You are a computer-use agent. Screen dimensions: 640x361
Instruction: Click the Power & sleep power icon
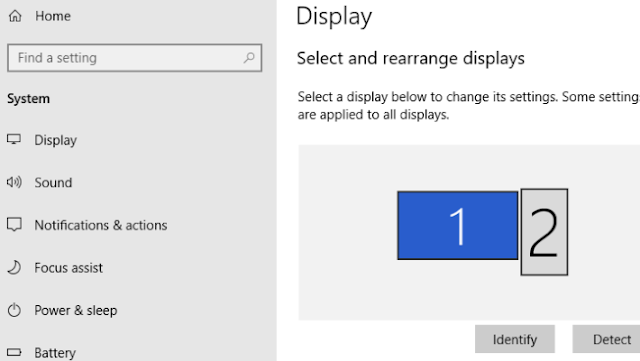14,310
